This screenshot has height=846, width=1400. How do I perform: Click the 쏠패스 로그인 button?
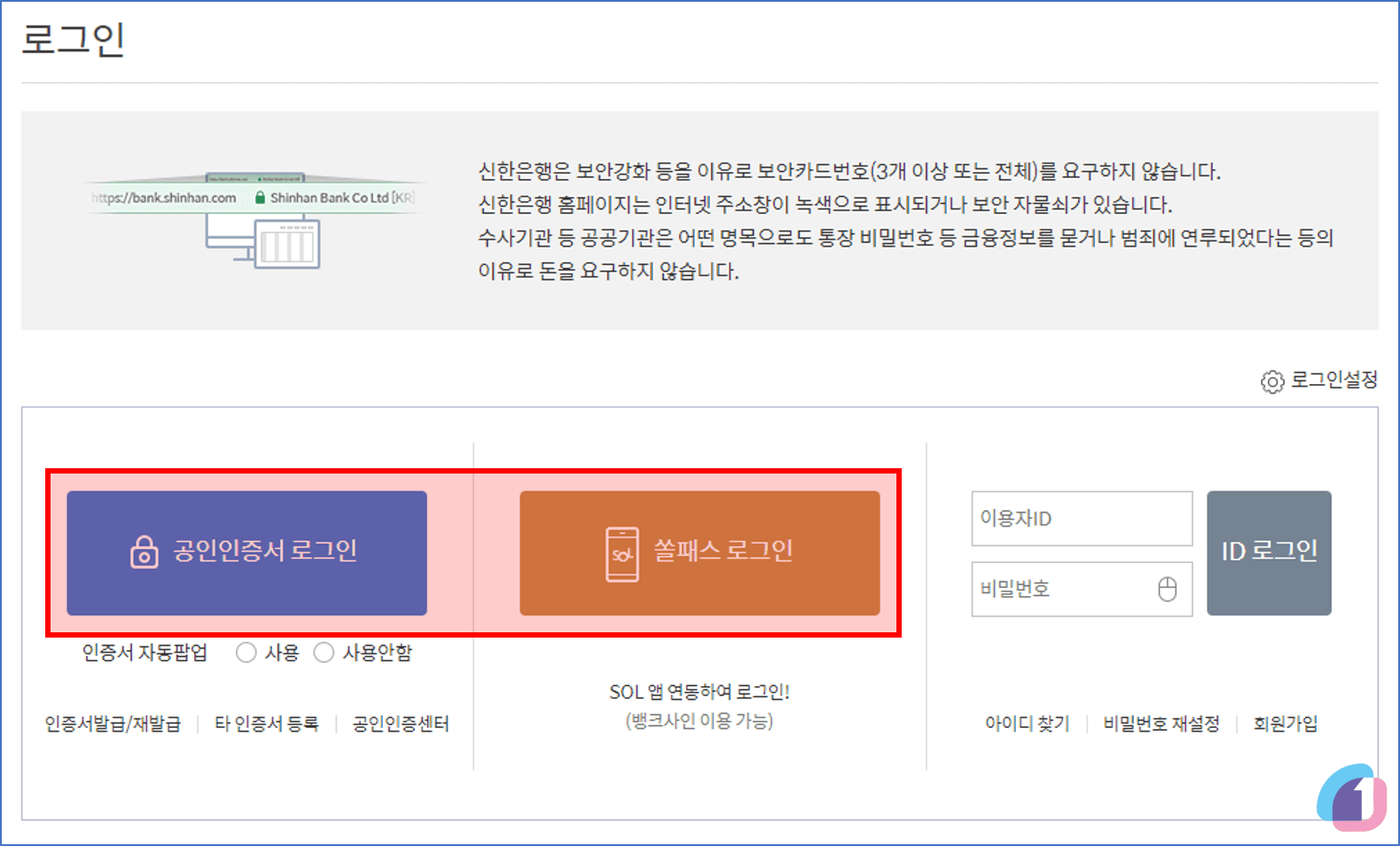pyautogui.click(x=700, y=552)
